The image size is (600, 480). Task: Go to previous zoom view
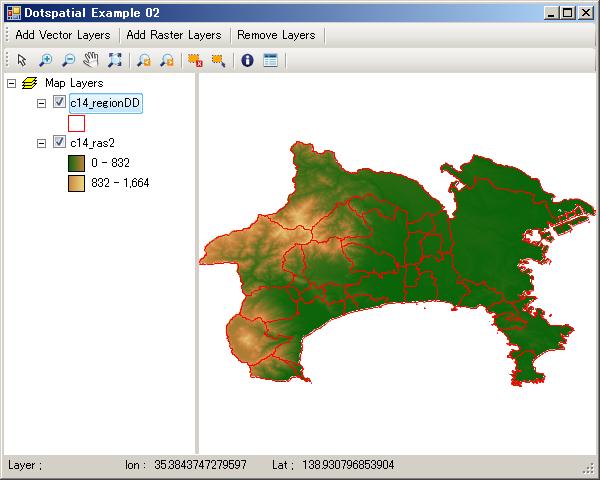point(144,60)
